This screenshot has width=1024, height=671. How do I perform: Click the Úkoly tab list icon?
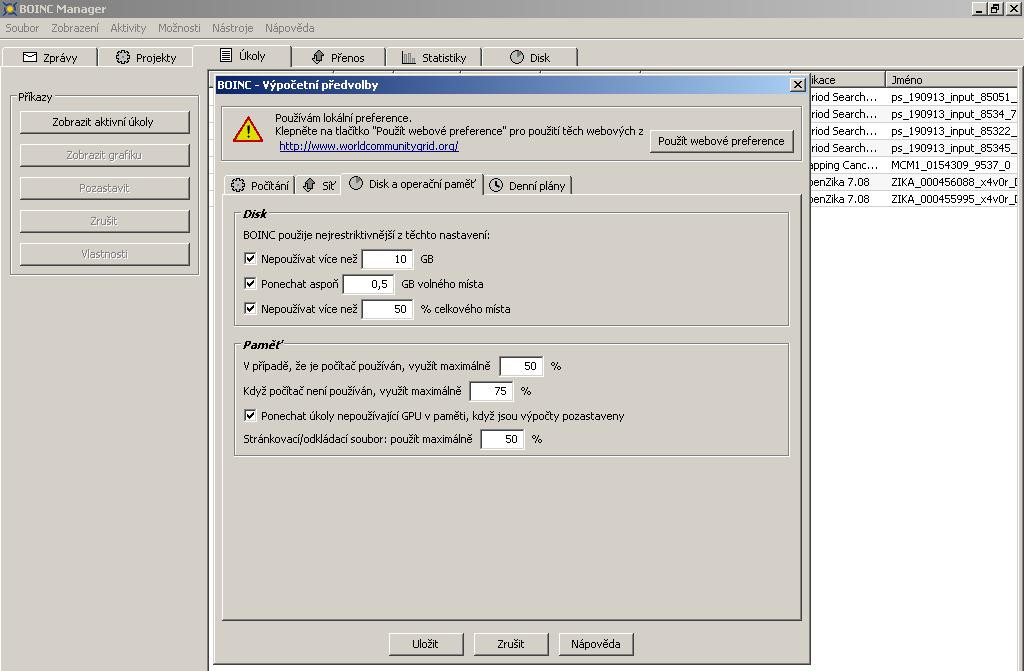click(226, 55)
